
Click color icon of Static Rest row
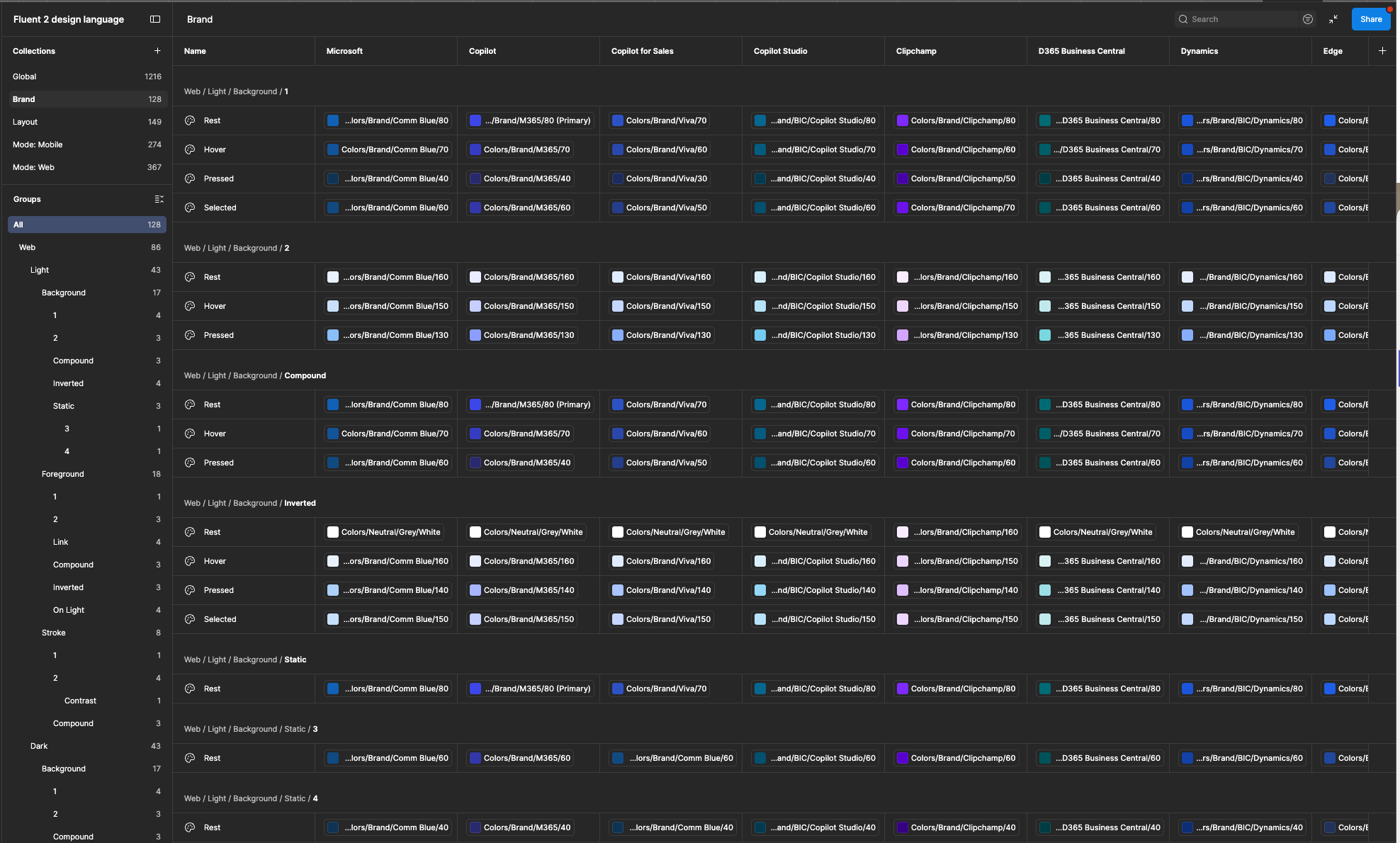coord(190,689)
